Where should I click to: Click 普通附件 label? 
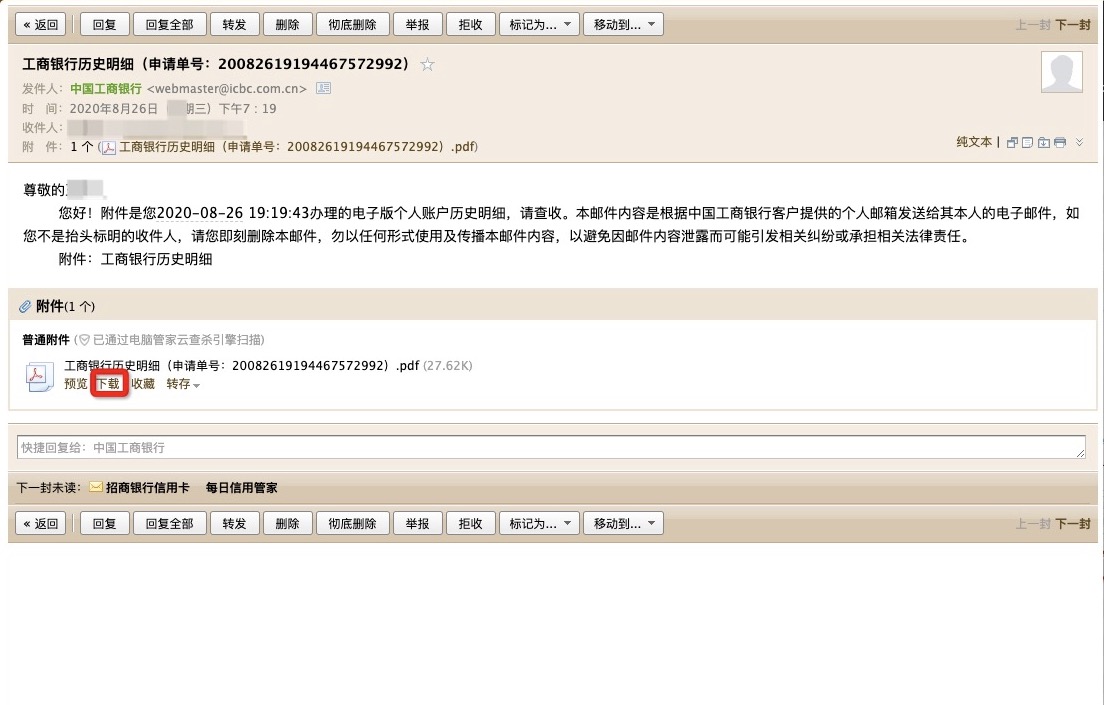(x=46, y=340)
